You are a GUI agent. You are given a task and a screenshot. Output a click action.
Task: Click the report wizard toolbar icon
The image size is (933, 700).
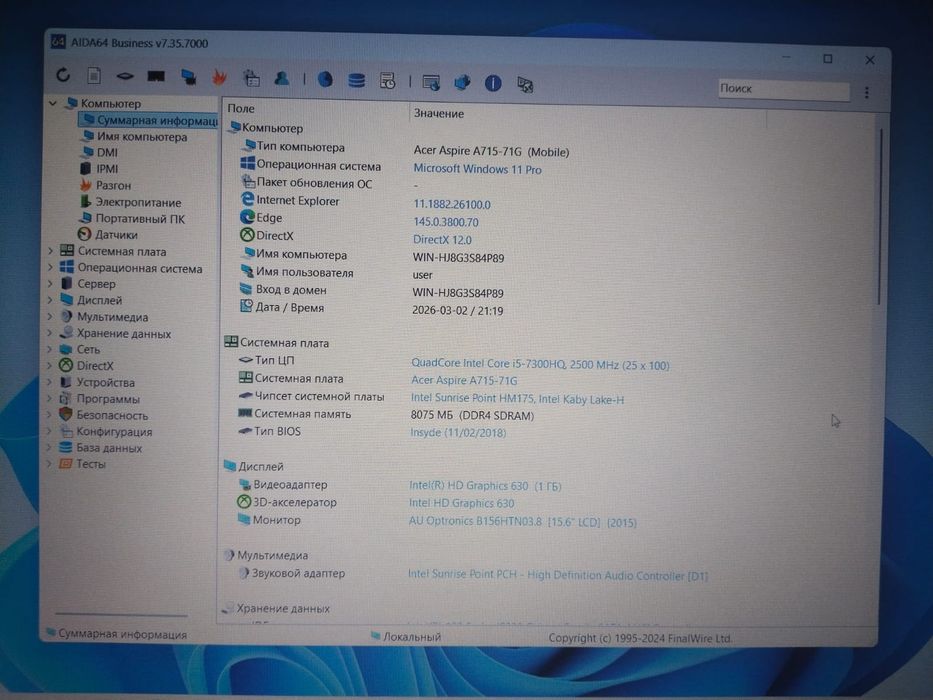coord(252,77)
